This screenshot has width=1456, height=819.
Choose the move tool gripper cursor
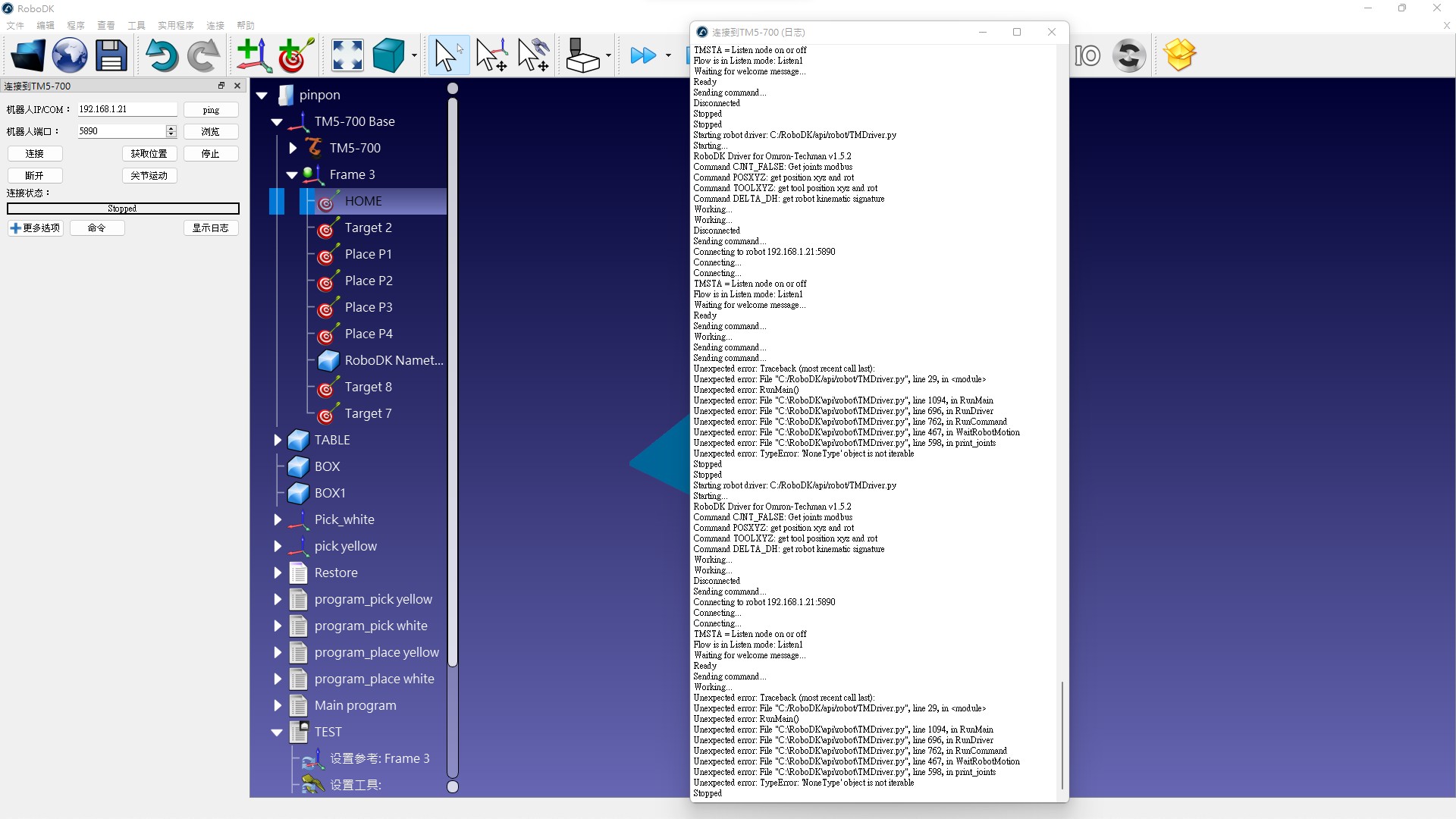click(x=533, y=55)
